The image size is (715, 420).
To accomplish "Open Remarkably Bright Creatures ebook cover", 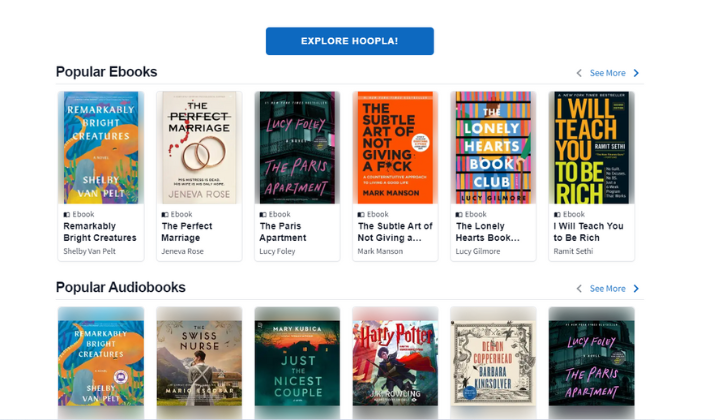I will point(101,148).
